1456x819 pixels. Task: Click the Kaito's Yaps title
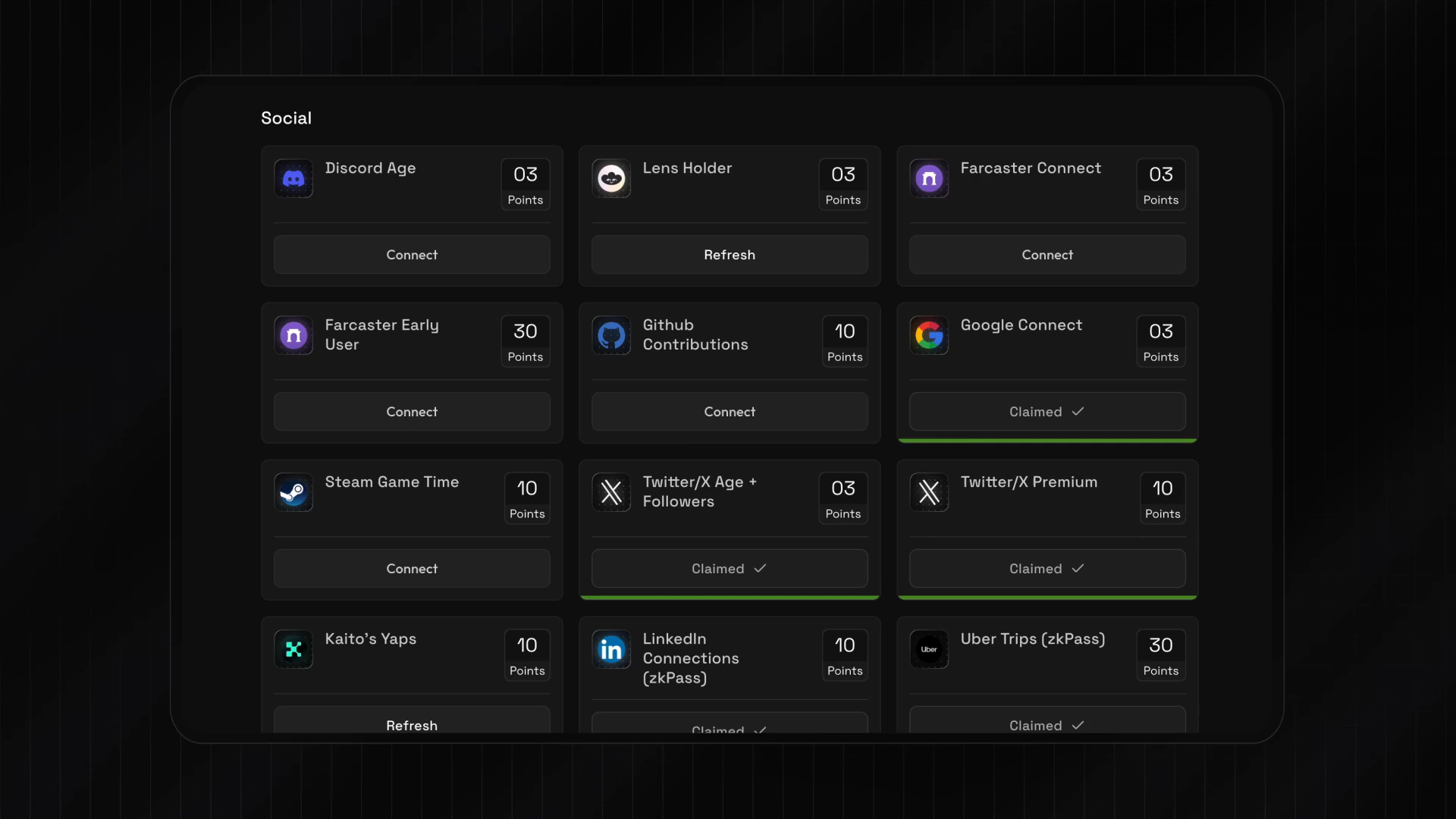(x=371, y=639)
